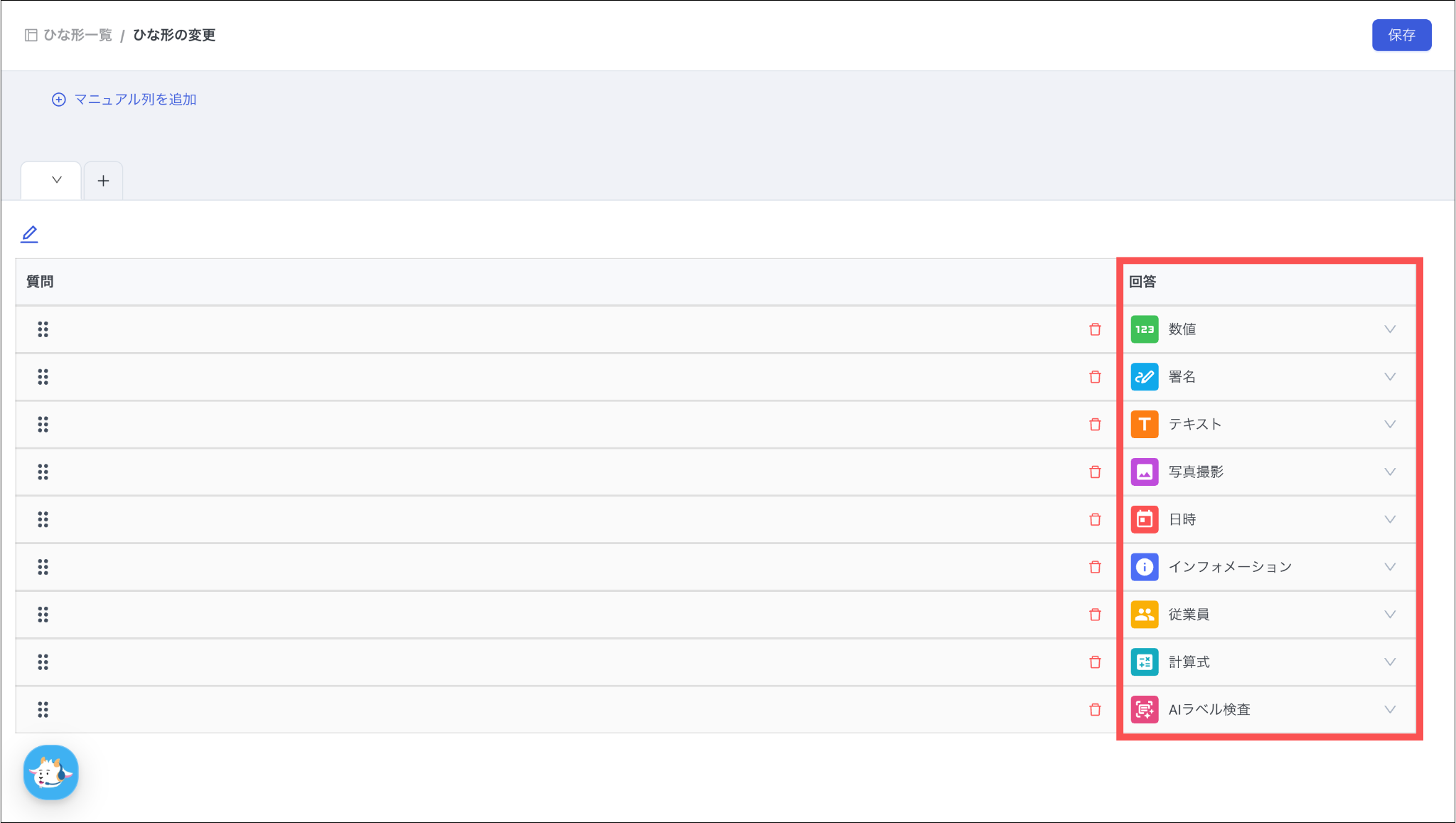Open the AIラベル検査 answer type dropdown
This screenshot has width=1456, height=823.
tap(1389, 710)
